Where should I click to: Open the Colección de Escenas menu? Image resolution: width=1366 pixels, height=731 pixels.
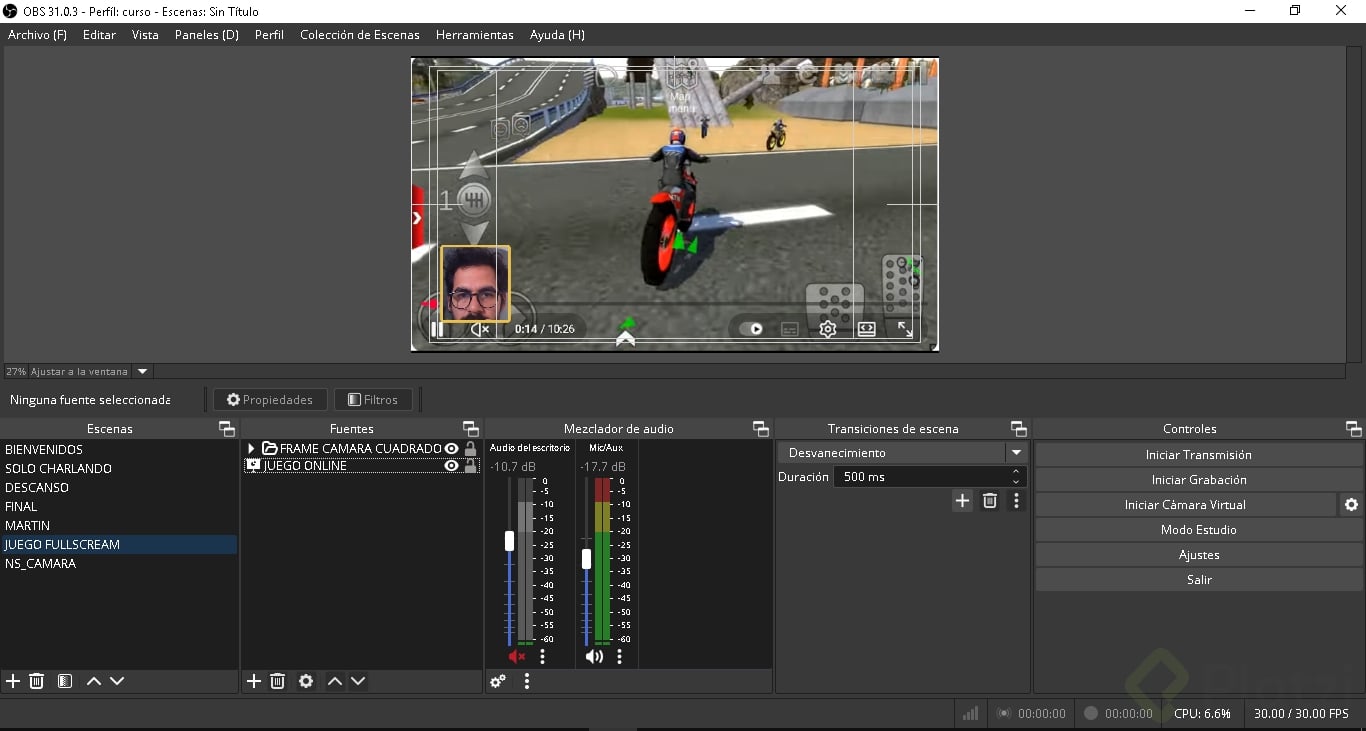click(x=359, y=35)
